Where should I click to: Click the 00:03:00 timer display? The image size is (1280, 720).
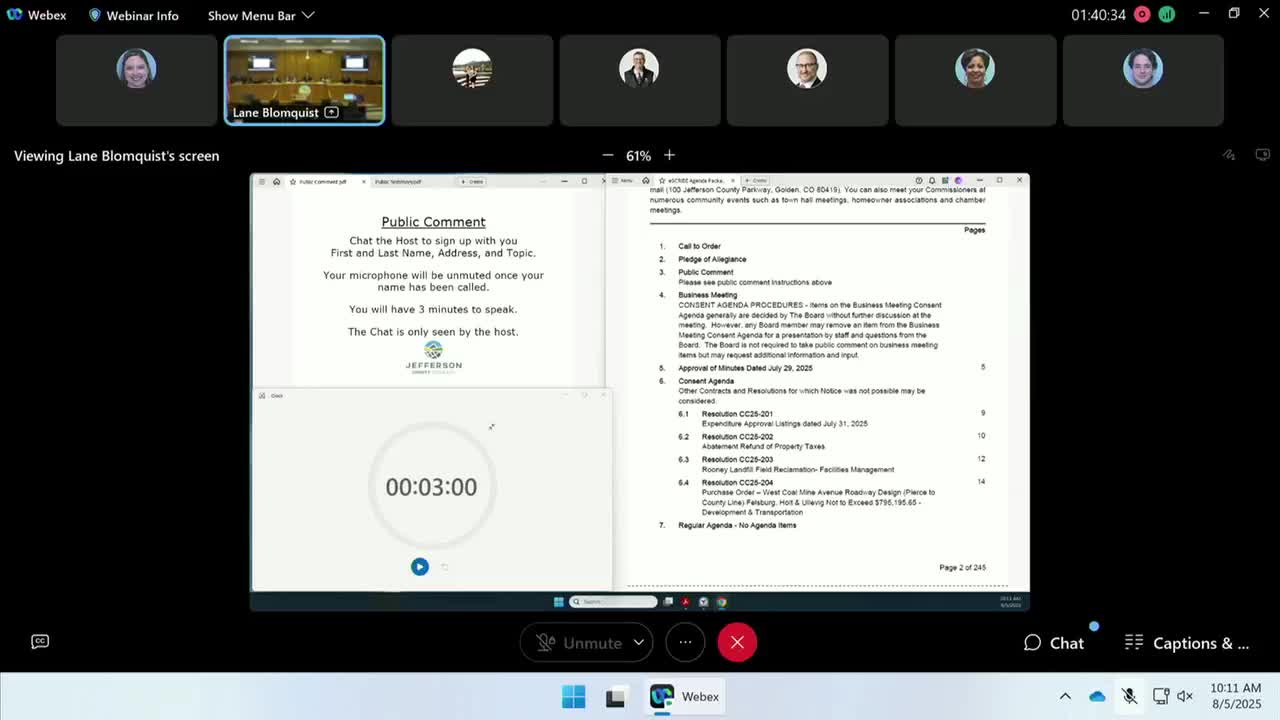coord(432,487)
